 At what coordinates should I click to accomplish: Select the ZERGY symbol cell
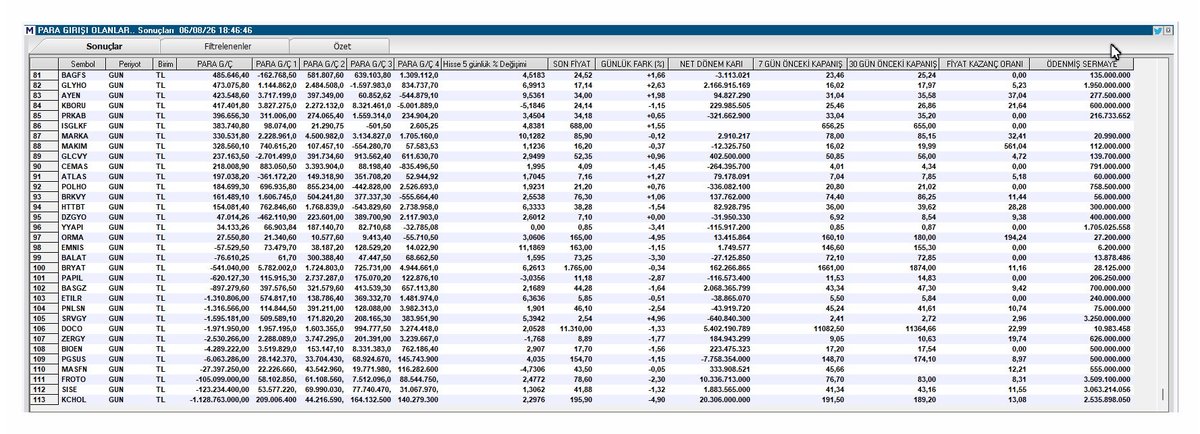[81, 337]
